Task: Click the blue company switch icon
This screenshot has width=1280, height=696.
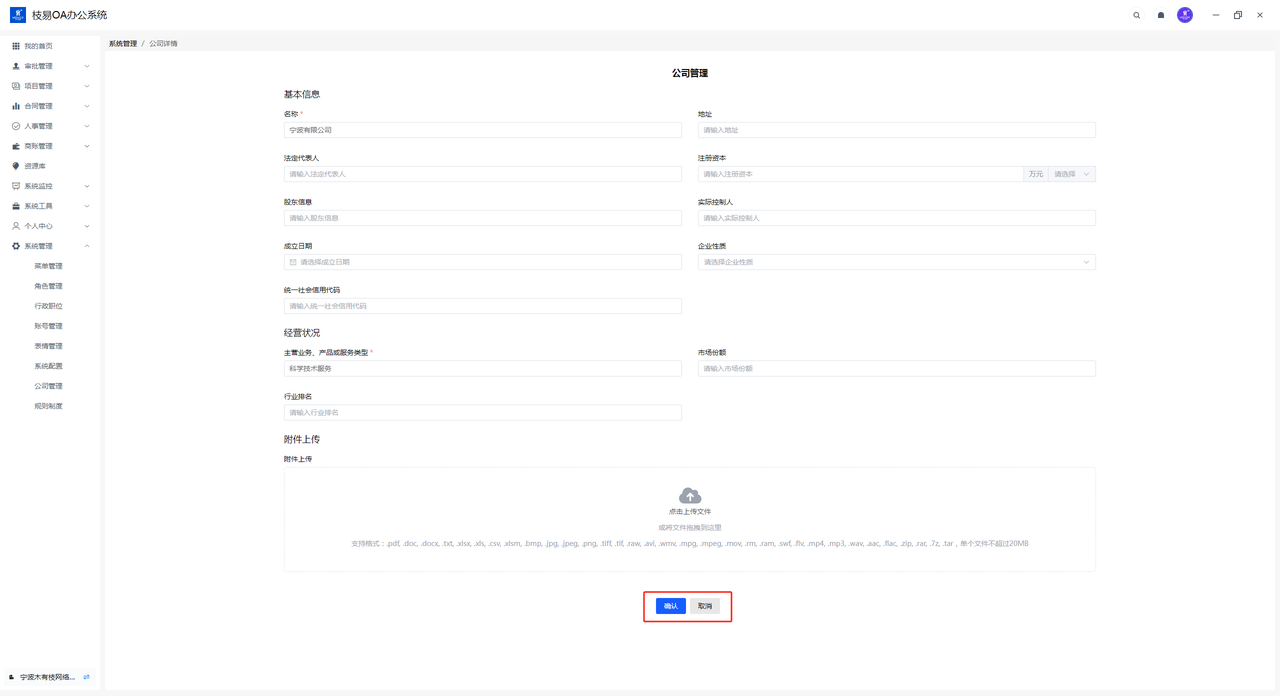Action: 87,677
